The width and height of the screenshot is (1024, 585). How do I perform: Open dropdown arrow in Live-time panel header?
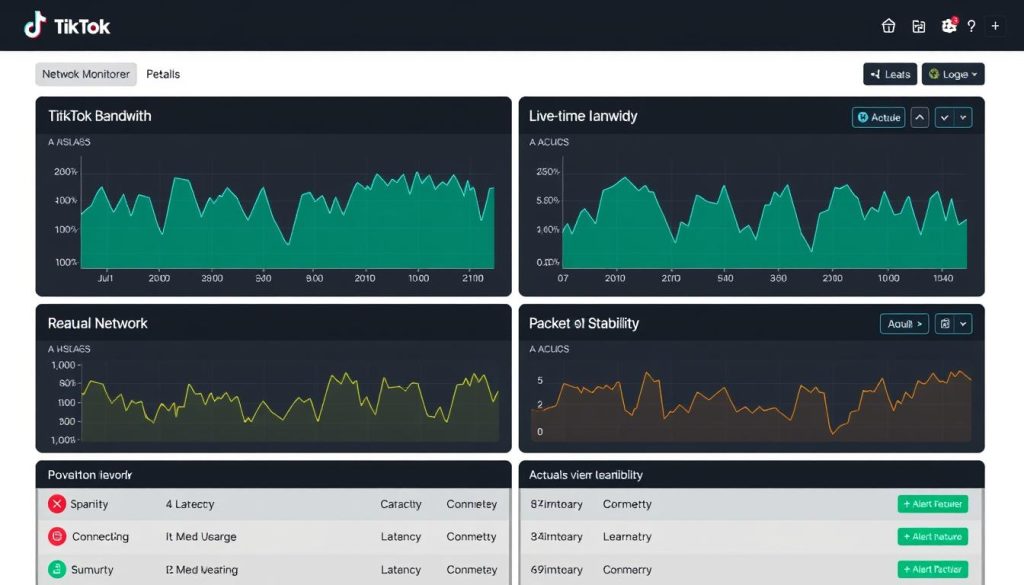pos(963,118)
